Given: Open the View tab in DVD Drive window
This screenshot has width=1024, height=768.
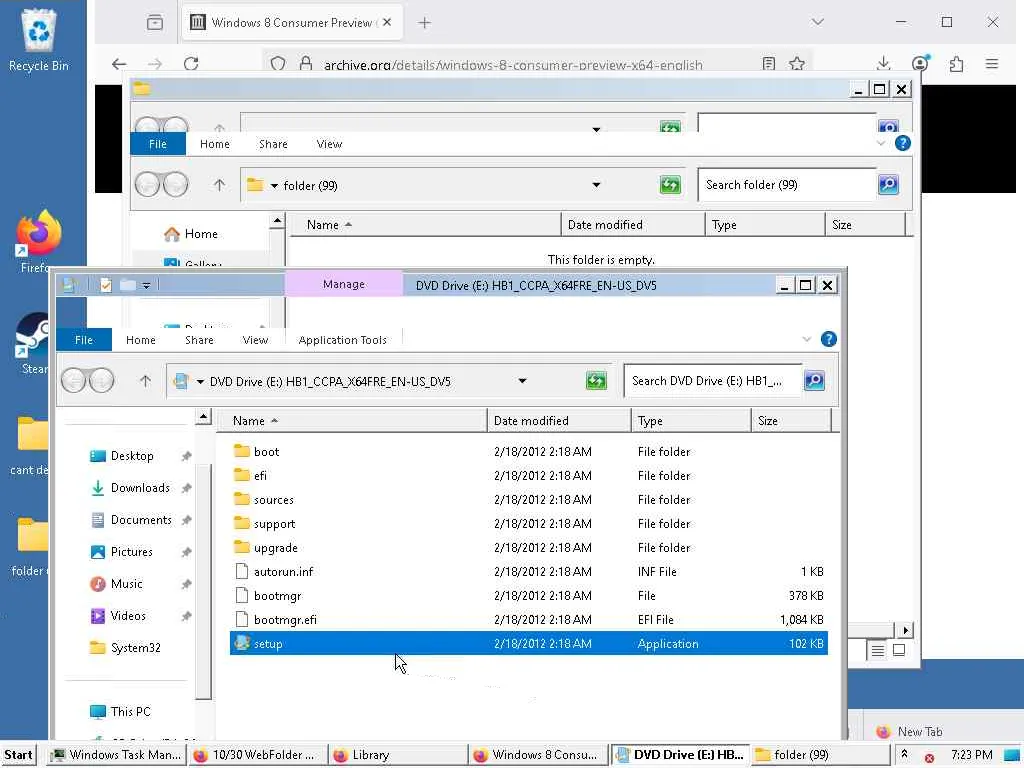Looking at the screenshot, I should 255,340.
